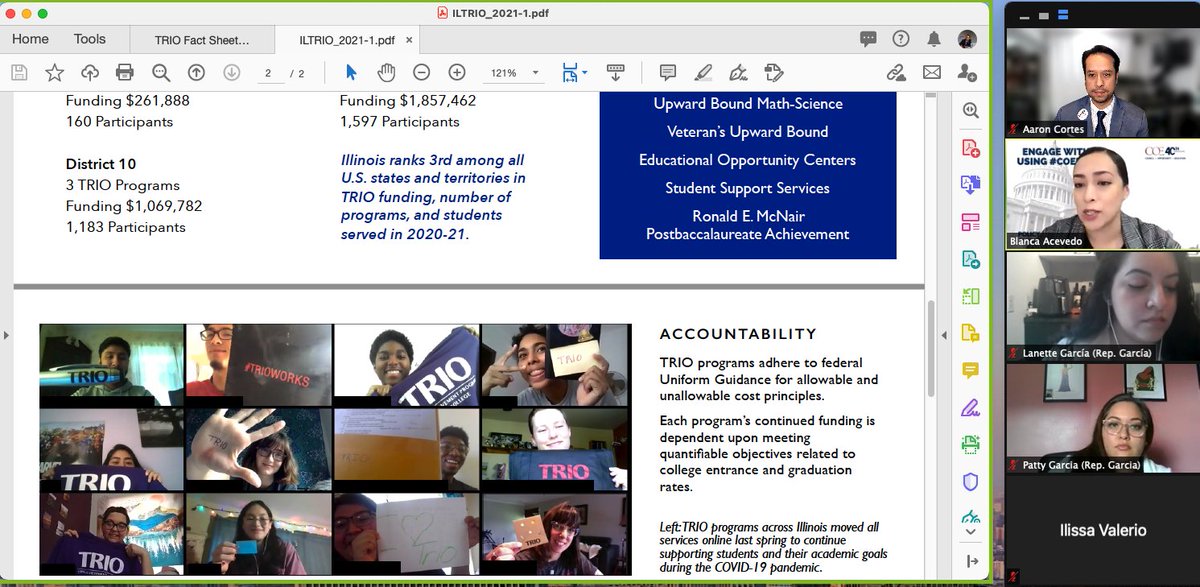Viewport: 1200px width, 587px height.
Task: Open the find text magnifier tool
Action: click(x=161, y=72)
